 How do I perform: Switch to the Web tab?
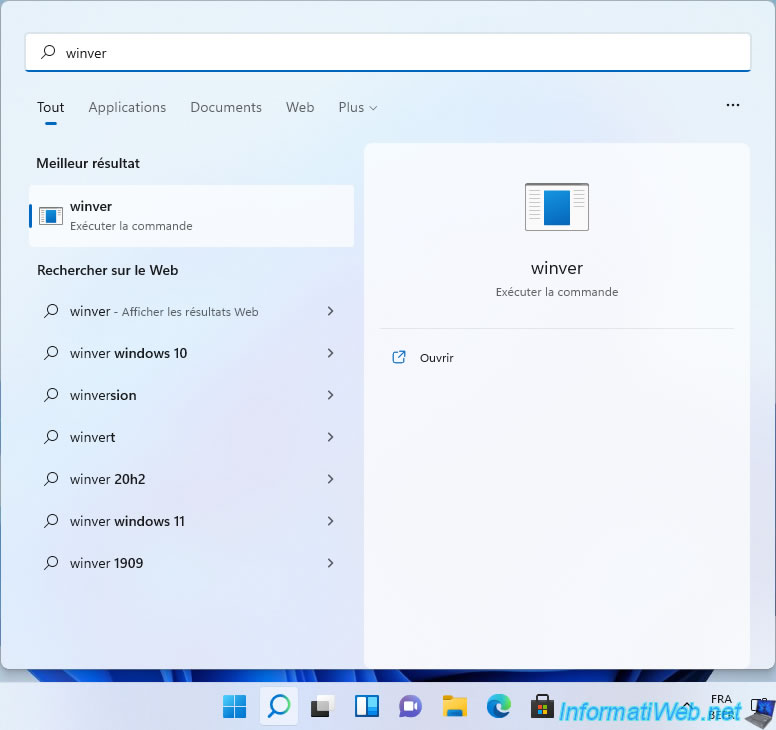click(300, 107)
